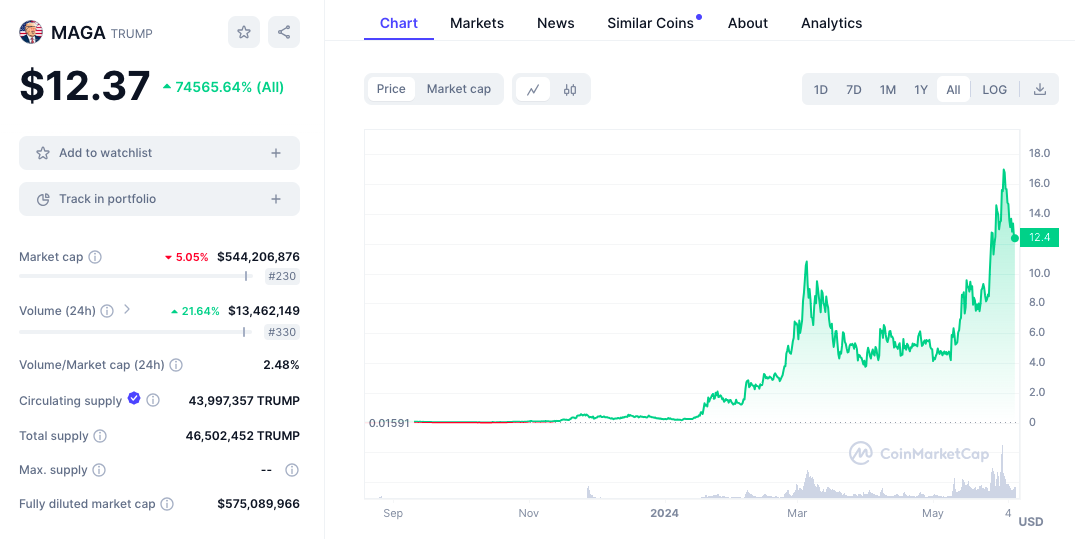Click the $13,462,149 volume value

point(264,311)
